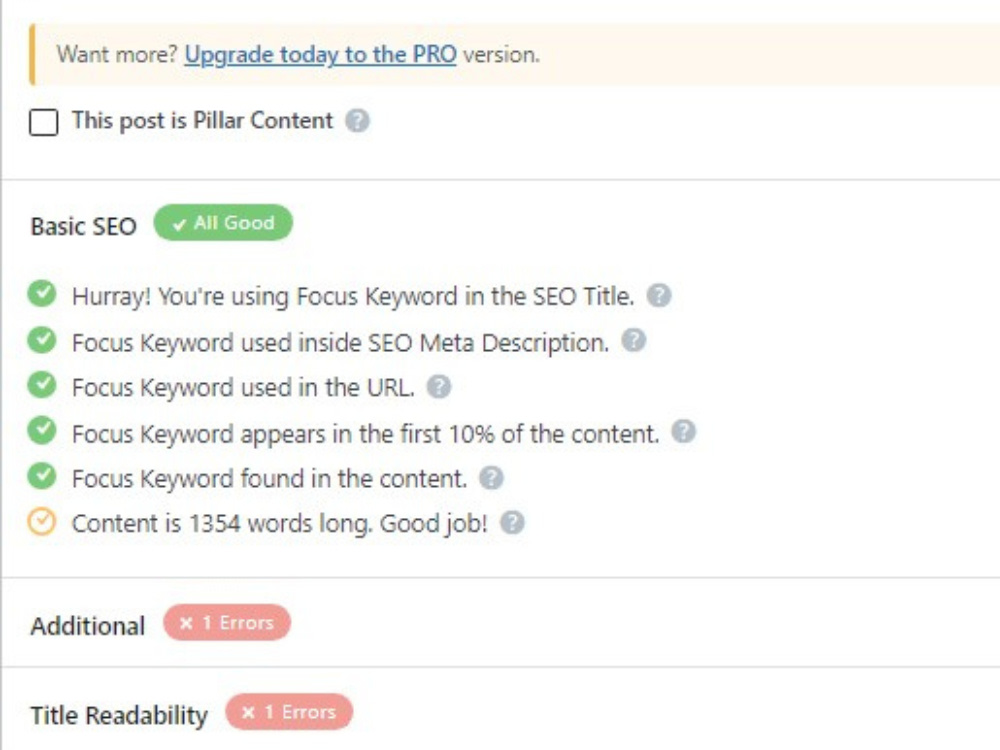Click orange check icon beside content length
1000x750 pixels.
pyautogui.click(x=42, y=522)
